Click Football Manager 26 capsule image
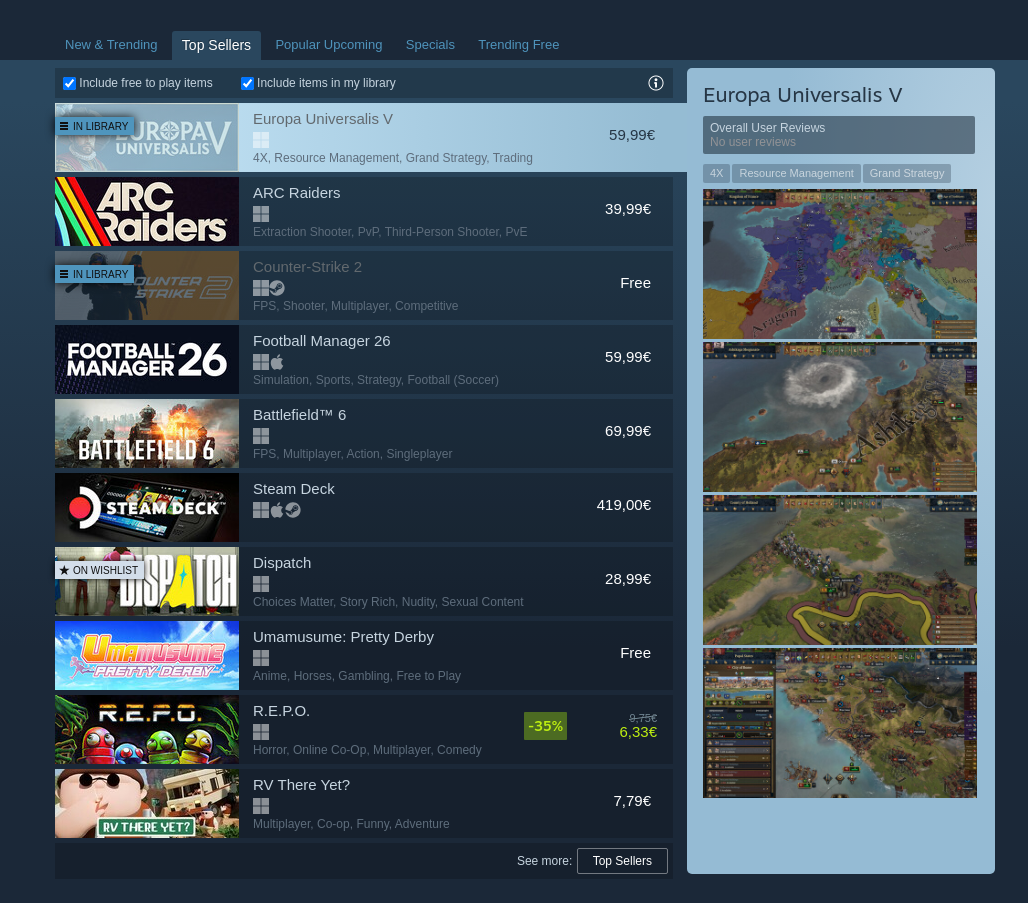The height and width of the screenshot is (903, 1028). pyautogui.click(x=147, y=359)
